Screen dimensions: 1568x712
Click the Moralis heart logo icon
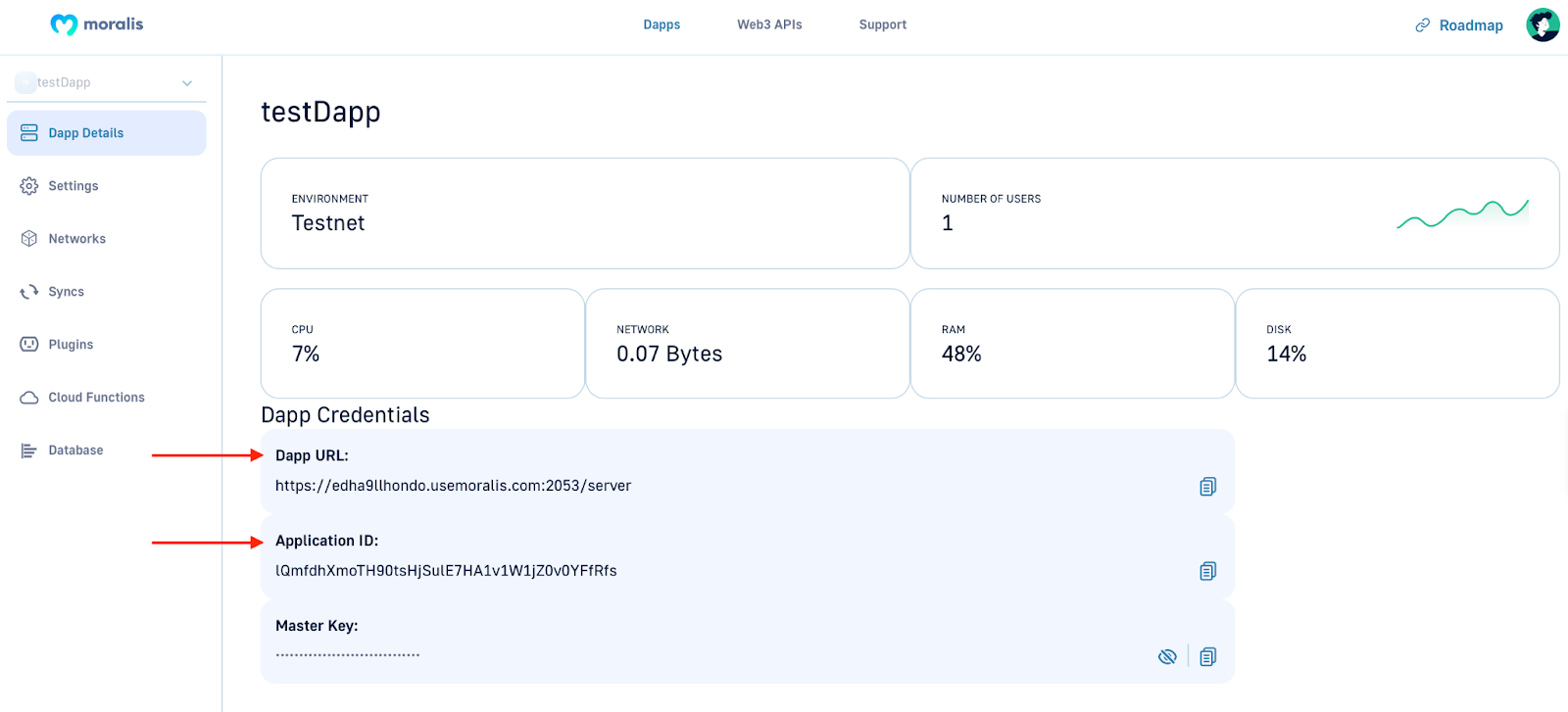64,24
